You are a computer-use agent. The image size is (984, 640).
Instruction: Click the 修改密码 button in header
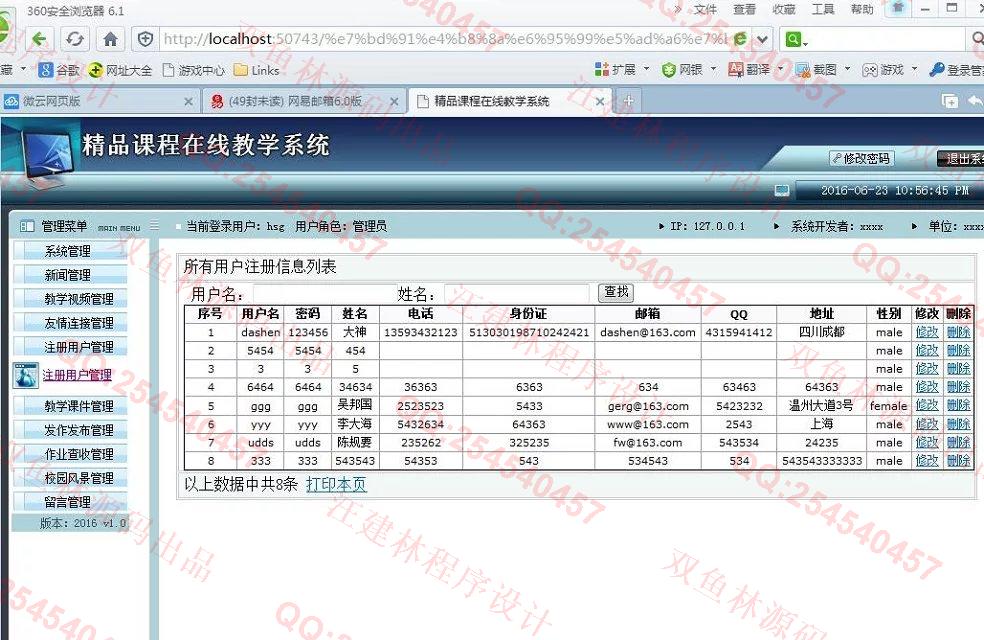[x=861, y=158]
